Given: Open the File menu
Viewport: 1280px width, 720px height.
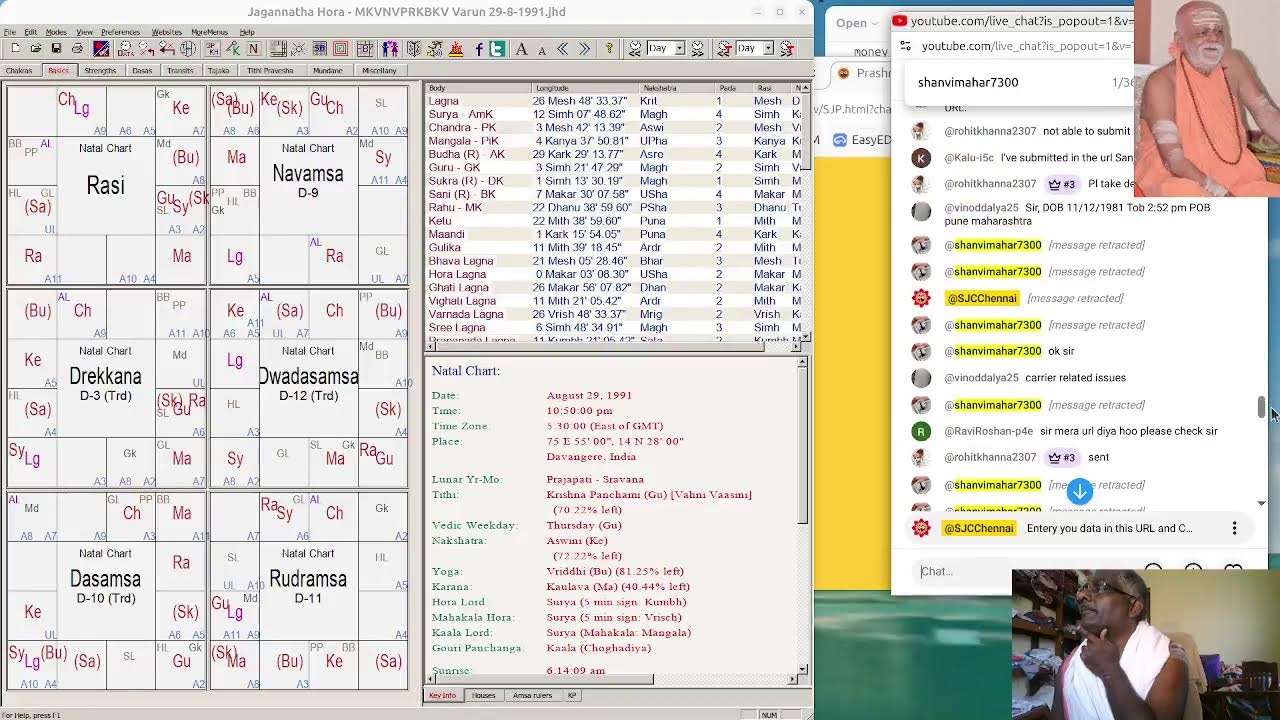Looking at the screenshot, I should (10, 32).
